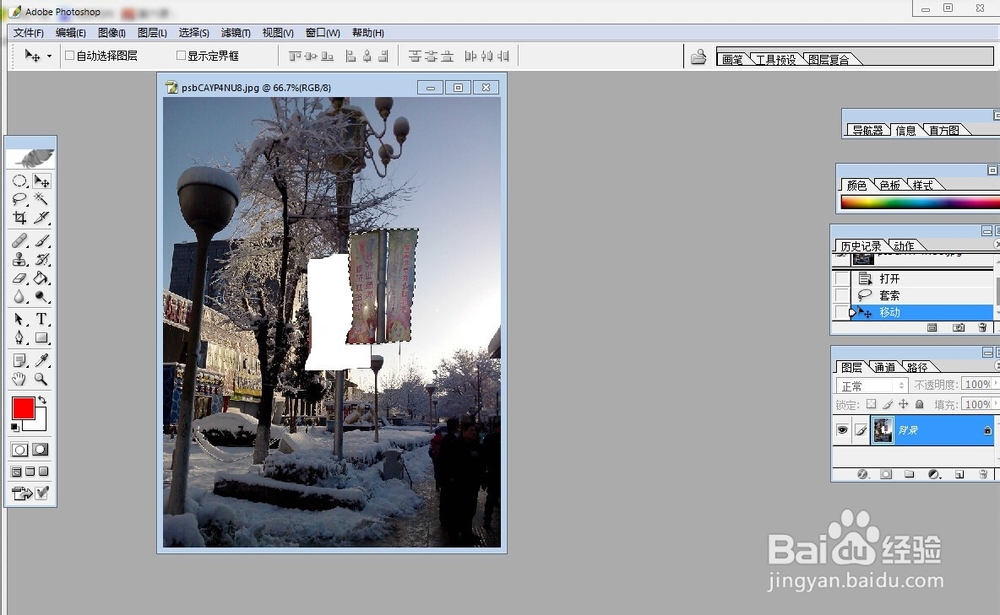The image size is (1000, 615).
Task: Select the Lasso tool in toolbox
Action: point(20,199)
